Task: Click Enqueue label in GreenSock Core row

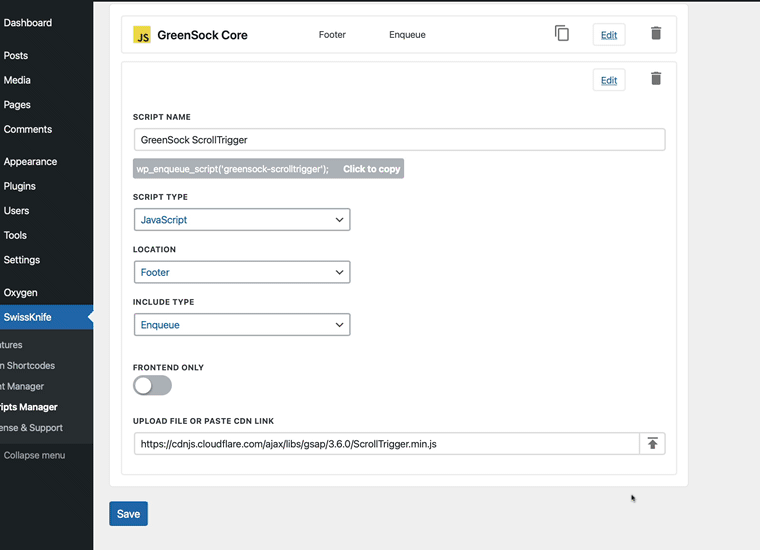Action: point(407,35)
